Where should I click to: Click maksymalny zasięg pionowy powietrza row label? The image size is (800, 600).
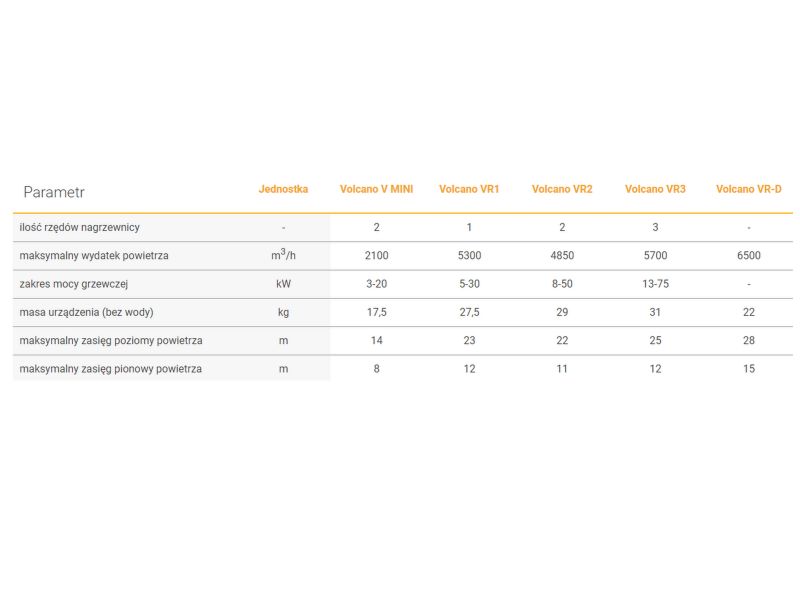coord(110,369)
